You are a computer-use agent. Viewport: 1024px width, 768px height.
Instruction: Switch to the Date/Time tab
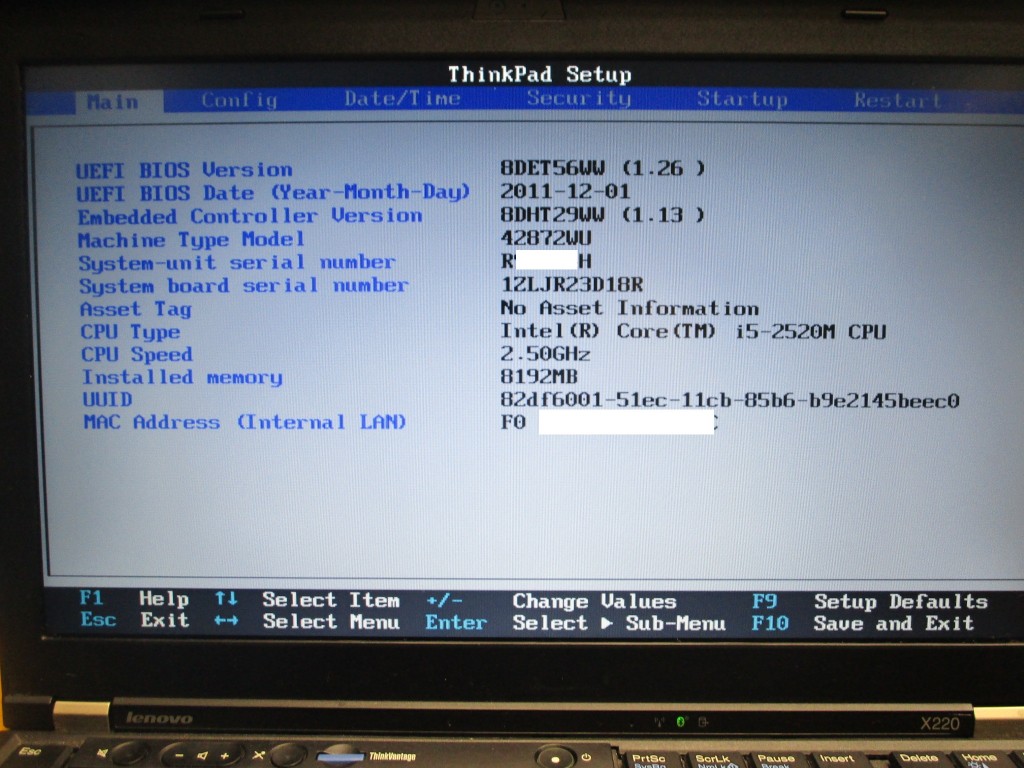(x=402, y=99)
